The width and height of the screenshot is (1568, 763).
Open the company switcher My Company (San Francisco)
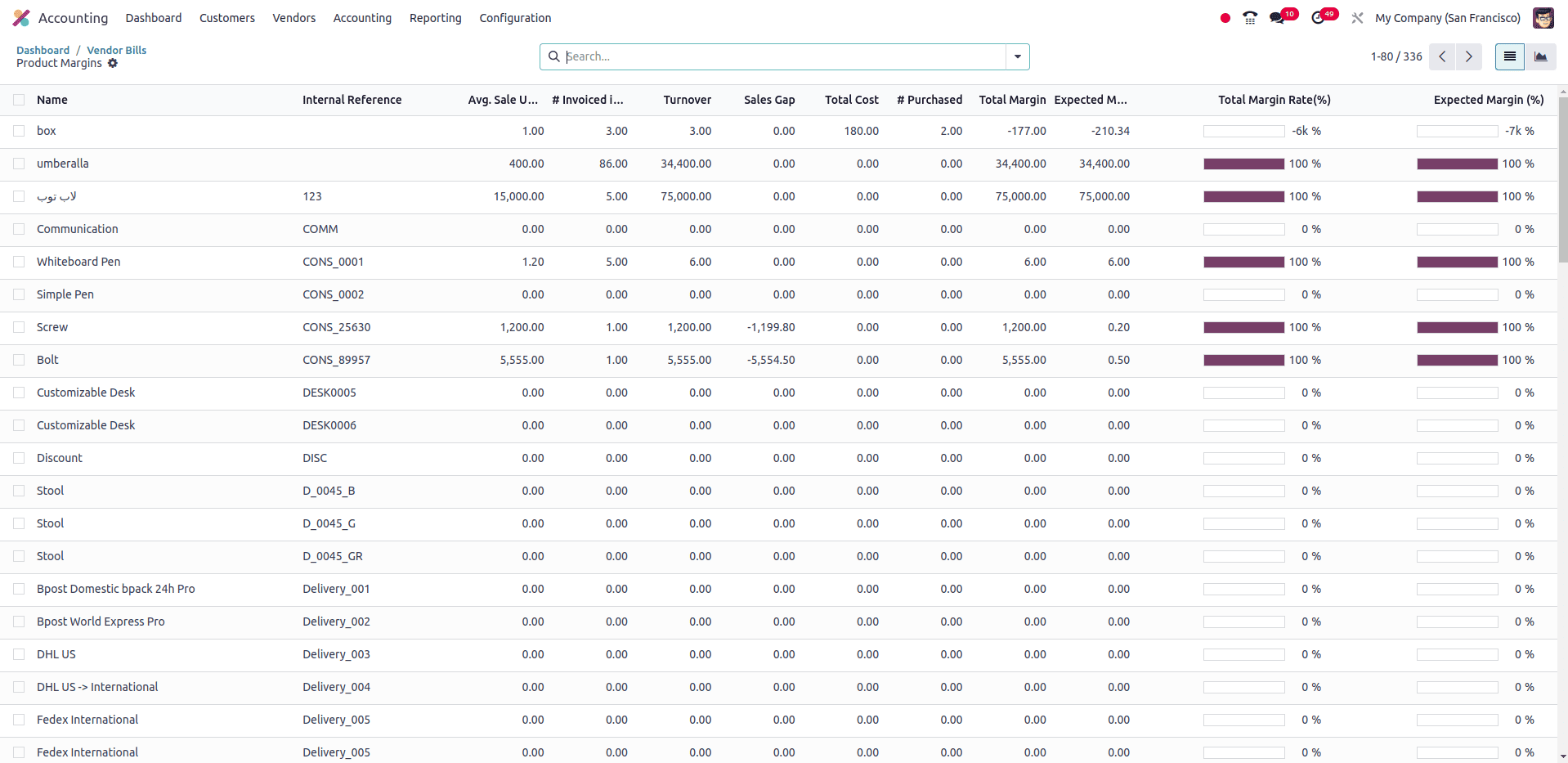click(1447, 18)
